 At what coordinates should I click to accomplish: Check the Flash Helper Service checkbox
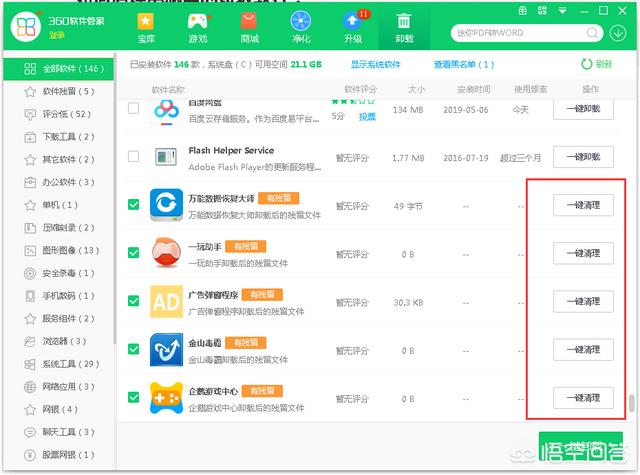click(x=134, y=156)
